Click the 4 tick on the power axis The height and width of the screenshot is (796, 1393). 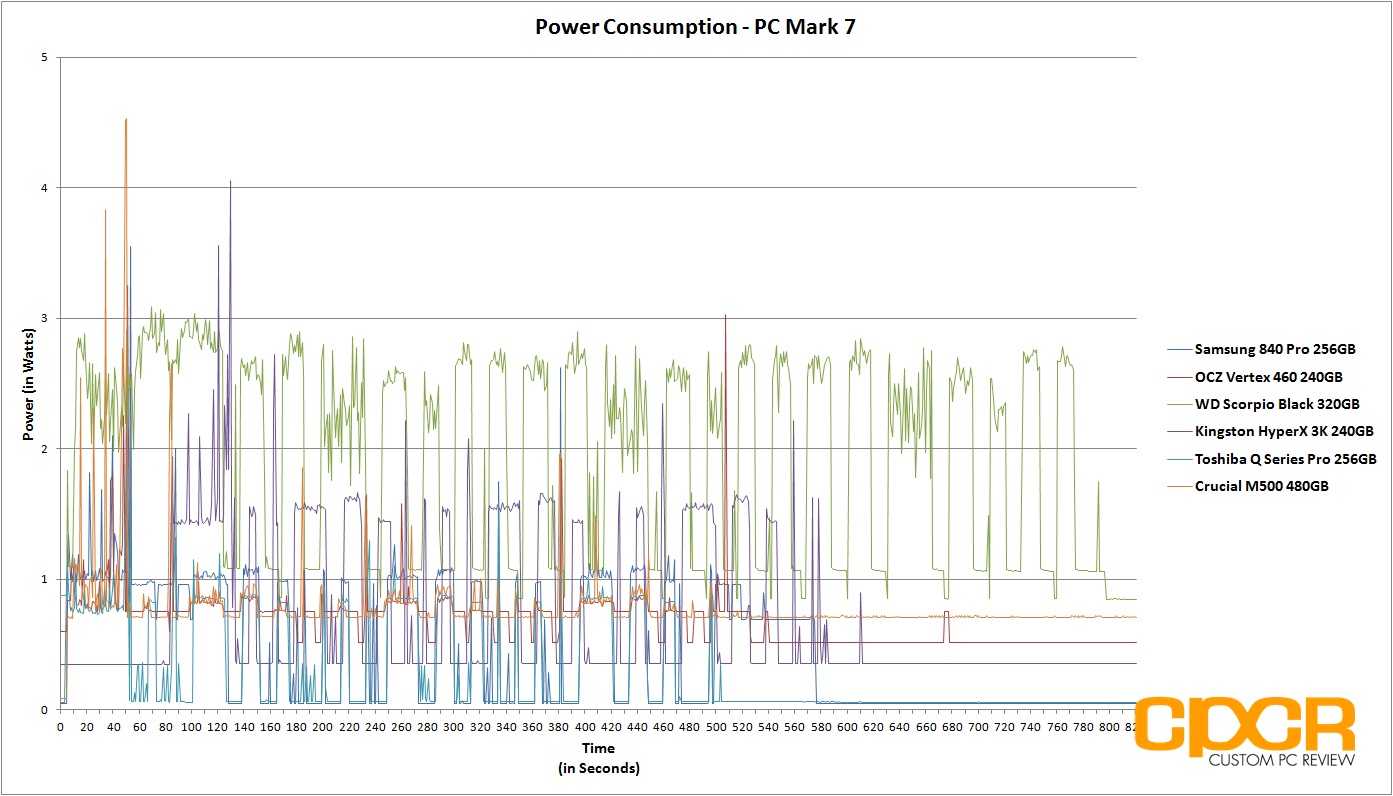click(45, 188)
